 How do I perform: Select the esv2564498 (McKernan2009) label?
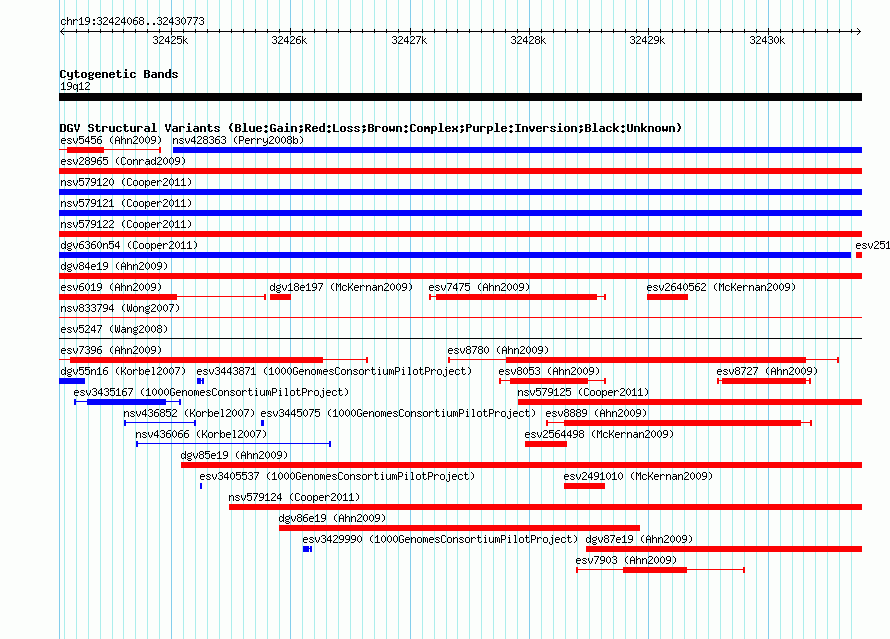click(599, 434)
